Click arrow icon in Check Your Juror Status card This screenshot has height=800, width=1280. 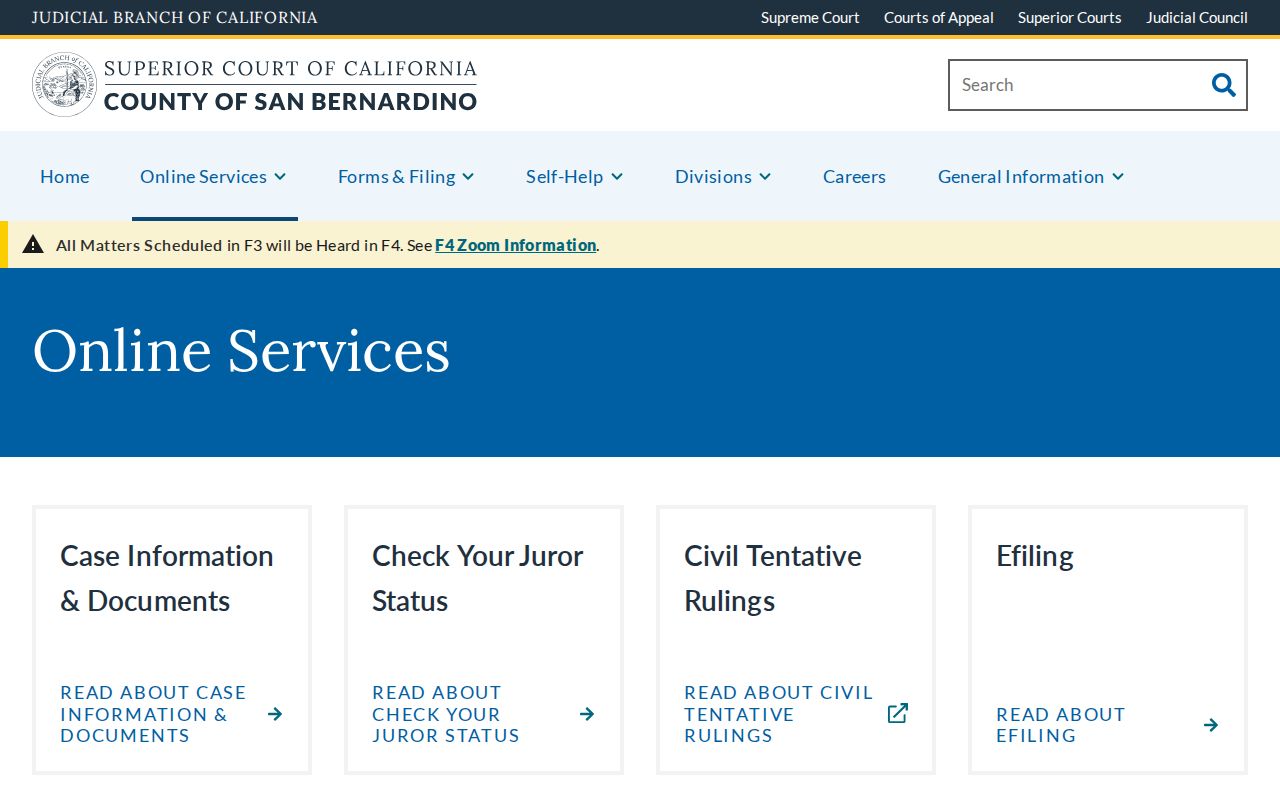coord(587,714)
